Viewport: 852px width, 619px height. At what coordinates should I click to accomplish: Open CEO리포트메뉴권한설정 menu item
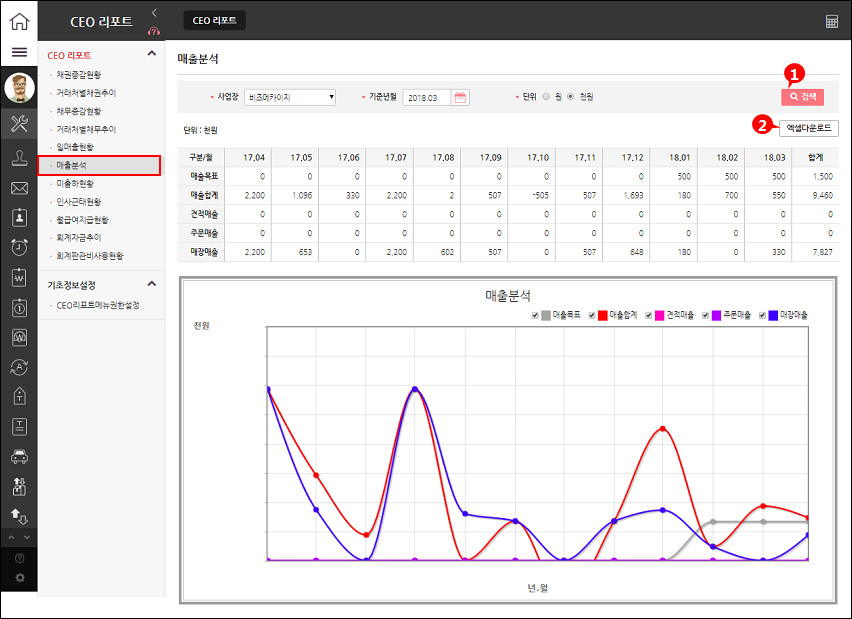pyautogui.click(x=98, y=305)
